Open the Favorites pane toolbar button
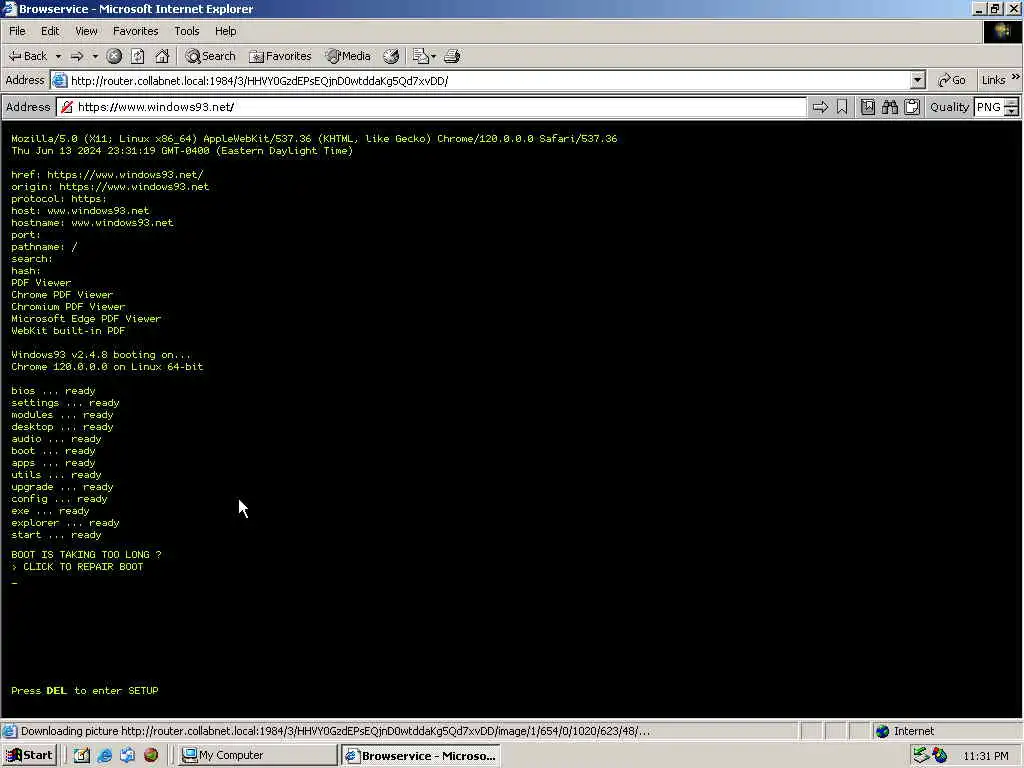 280,56
